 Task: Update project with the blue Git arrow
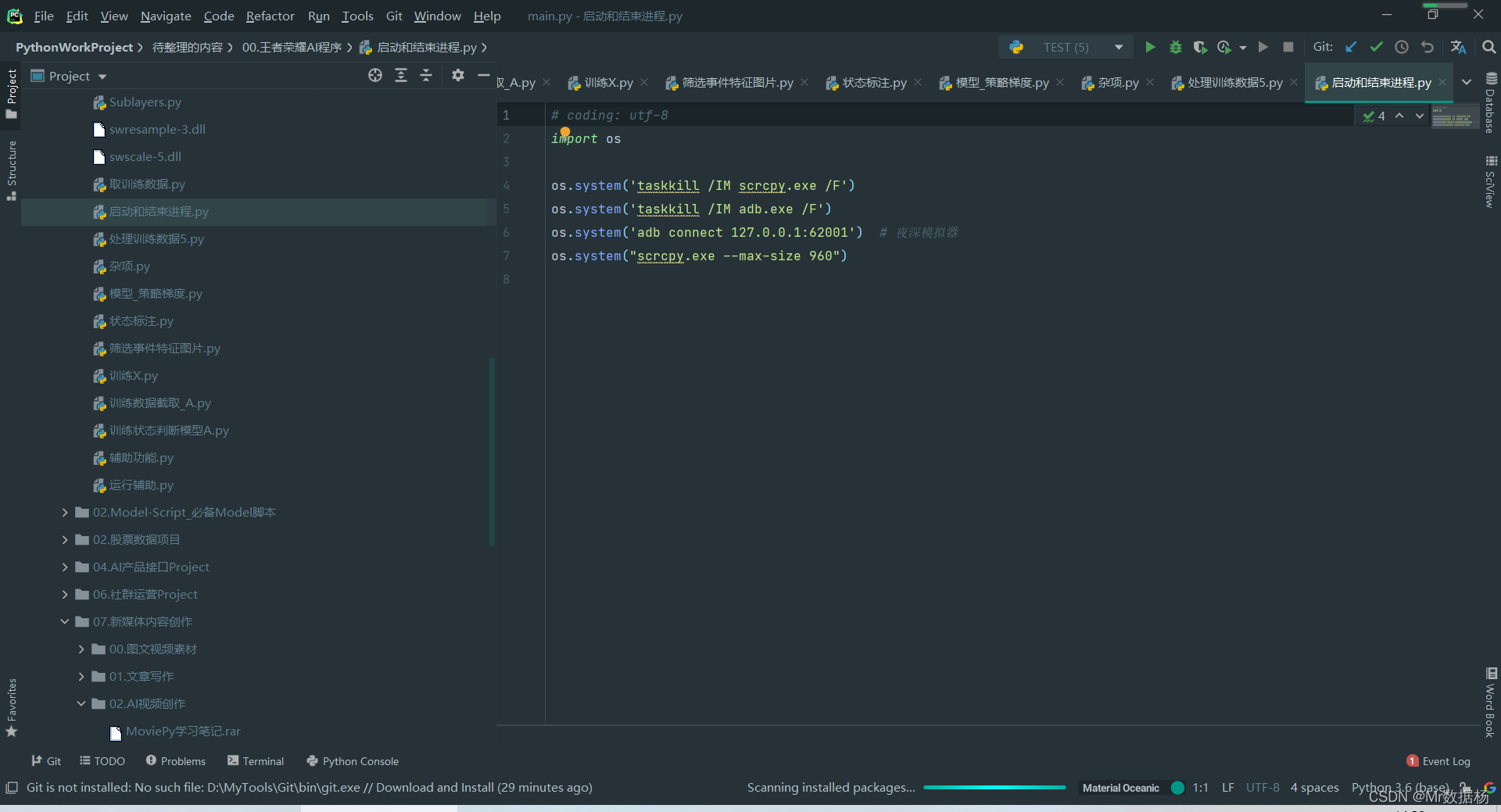point(1351,47)
